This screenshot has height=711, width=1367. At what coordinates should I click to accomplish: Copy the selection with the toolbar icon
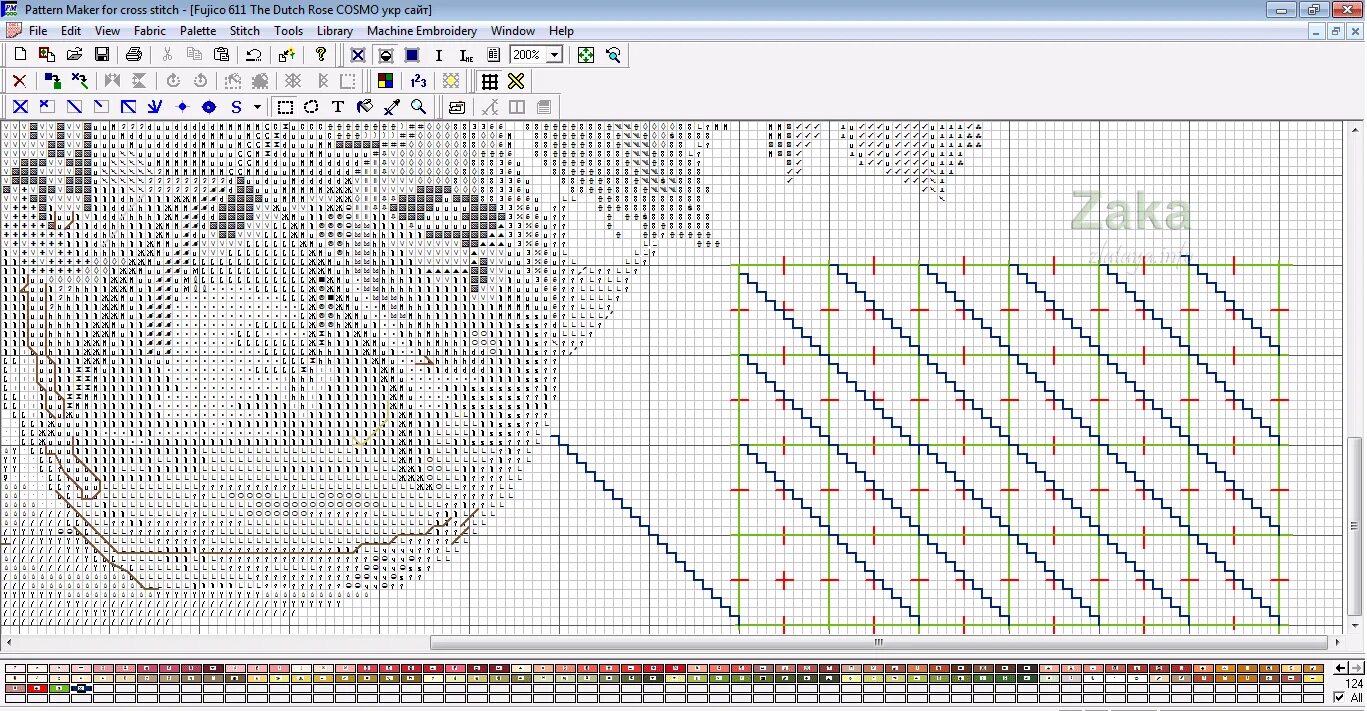[194, 55]
